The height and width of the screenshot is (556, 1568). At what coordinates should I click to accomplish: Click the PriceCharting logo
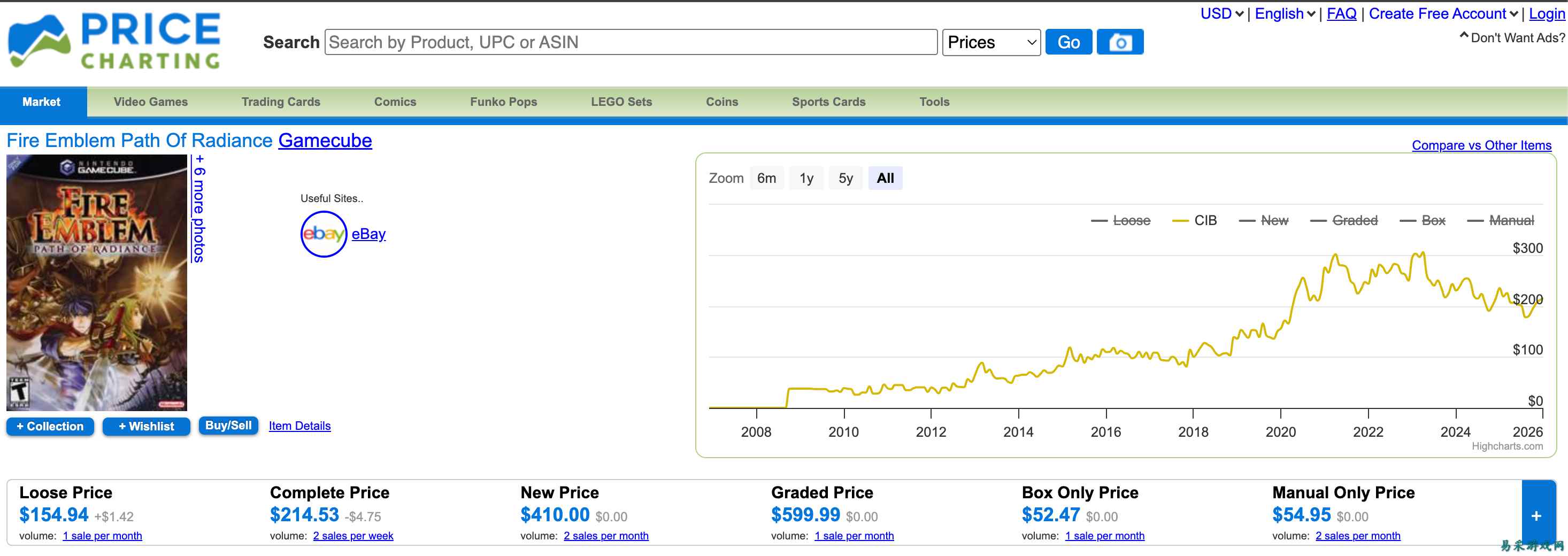click(114, 41)
